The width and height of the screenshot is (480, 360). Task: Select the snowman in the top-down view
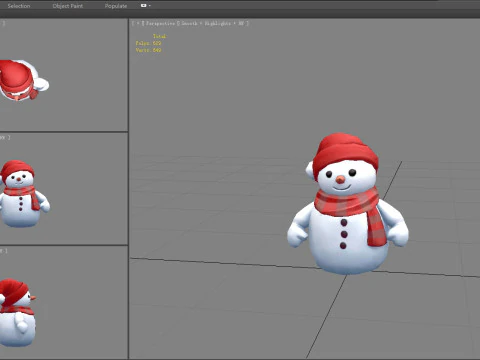tap(23, 80)
